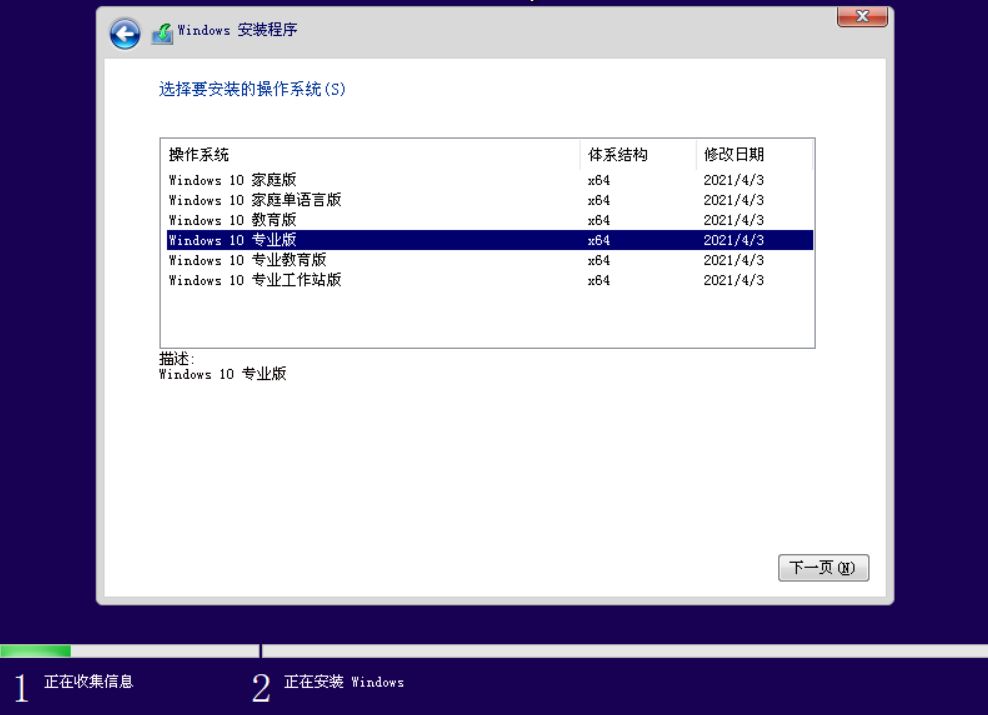This screenshot has width=988, height=715.
Task: Click the 体系结构 column header
Action: point(638,154)
